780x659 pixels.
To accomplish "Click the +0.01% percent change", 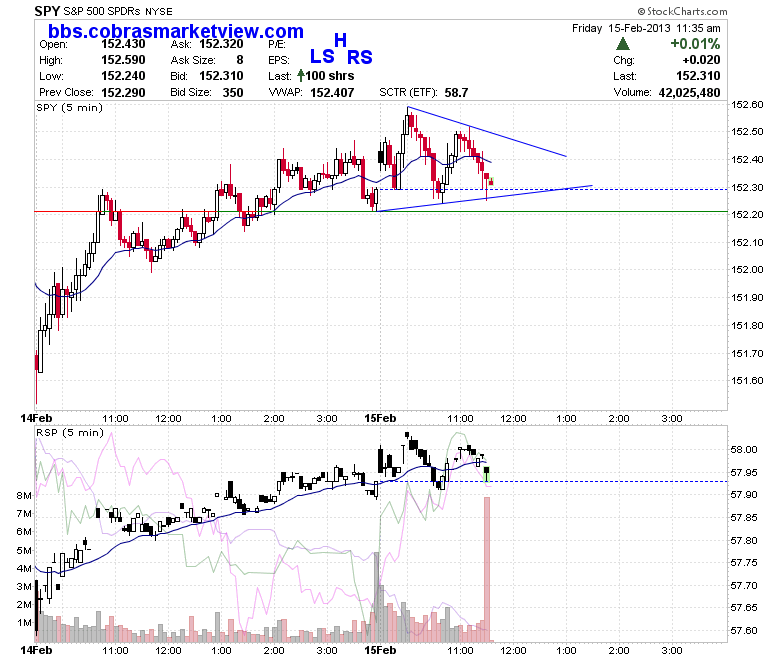I will [695, 44].
